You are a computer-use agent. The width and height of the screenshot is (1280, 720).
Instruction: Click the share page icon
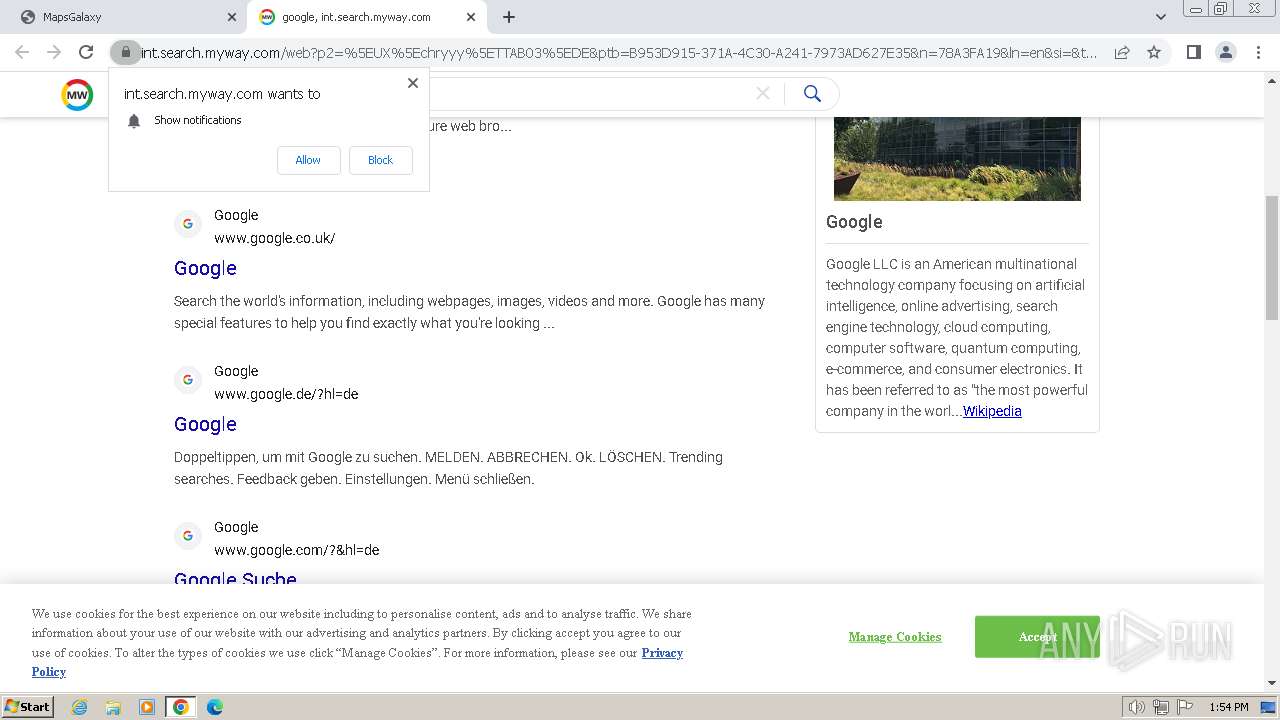[x=1122, y=52]
